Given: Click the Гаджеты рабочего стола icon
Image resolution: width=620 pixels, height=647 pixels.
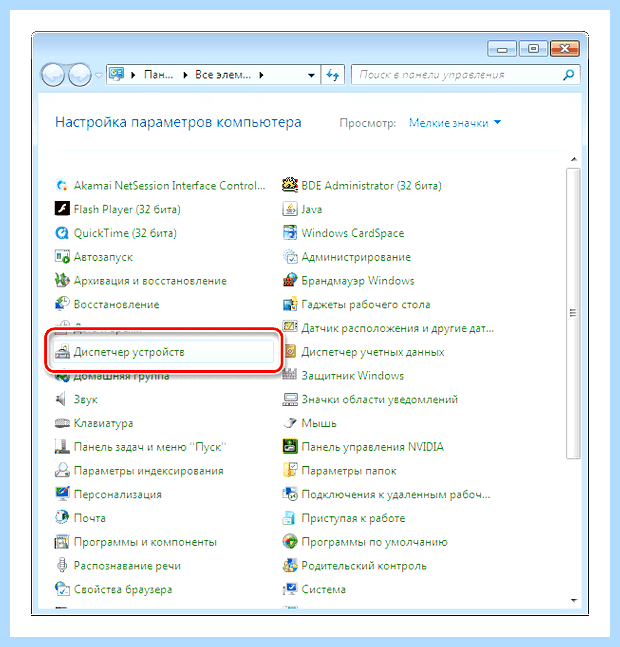Looking at the screenshot, I should pos(290,304).
